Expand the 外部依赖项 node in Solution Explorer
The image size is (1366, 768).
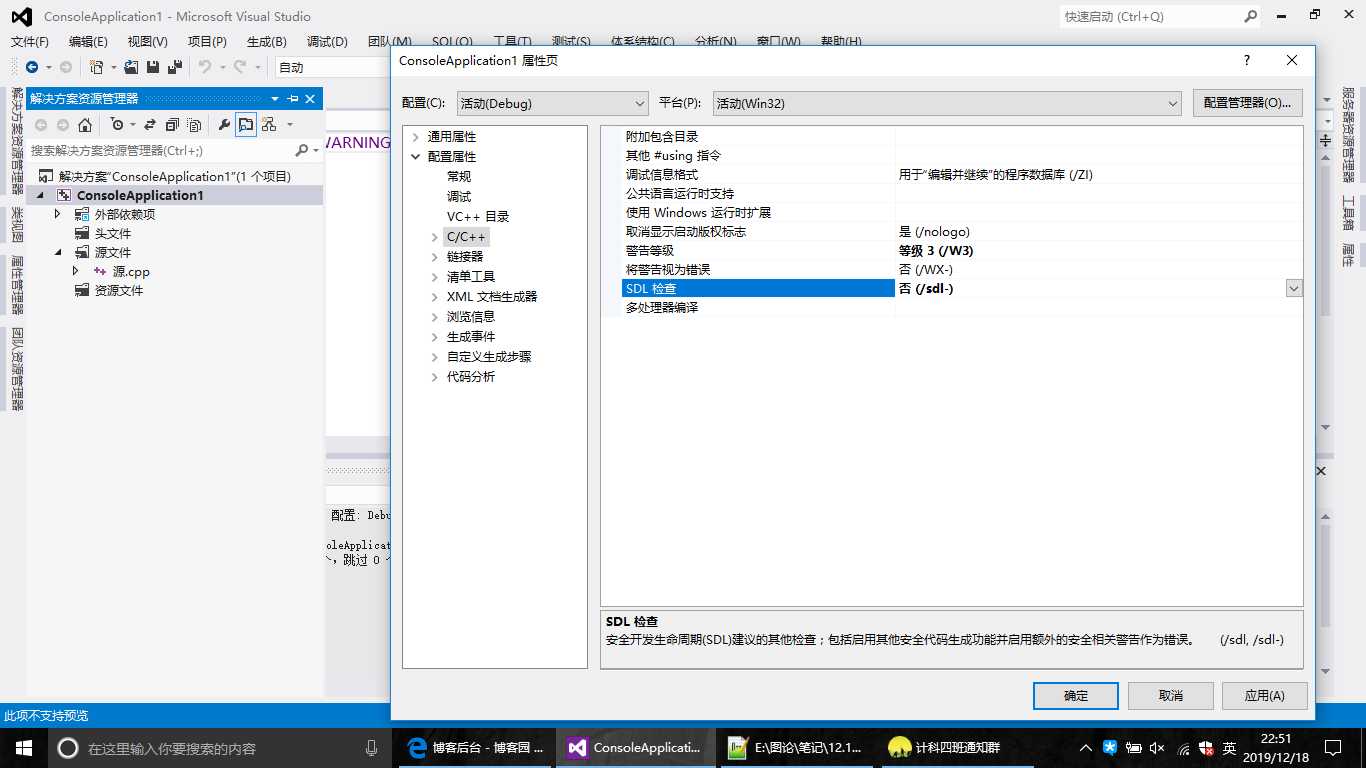pos(58,214)
